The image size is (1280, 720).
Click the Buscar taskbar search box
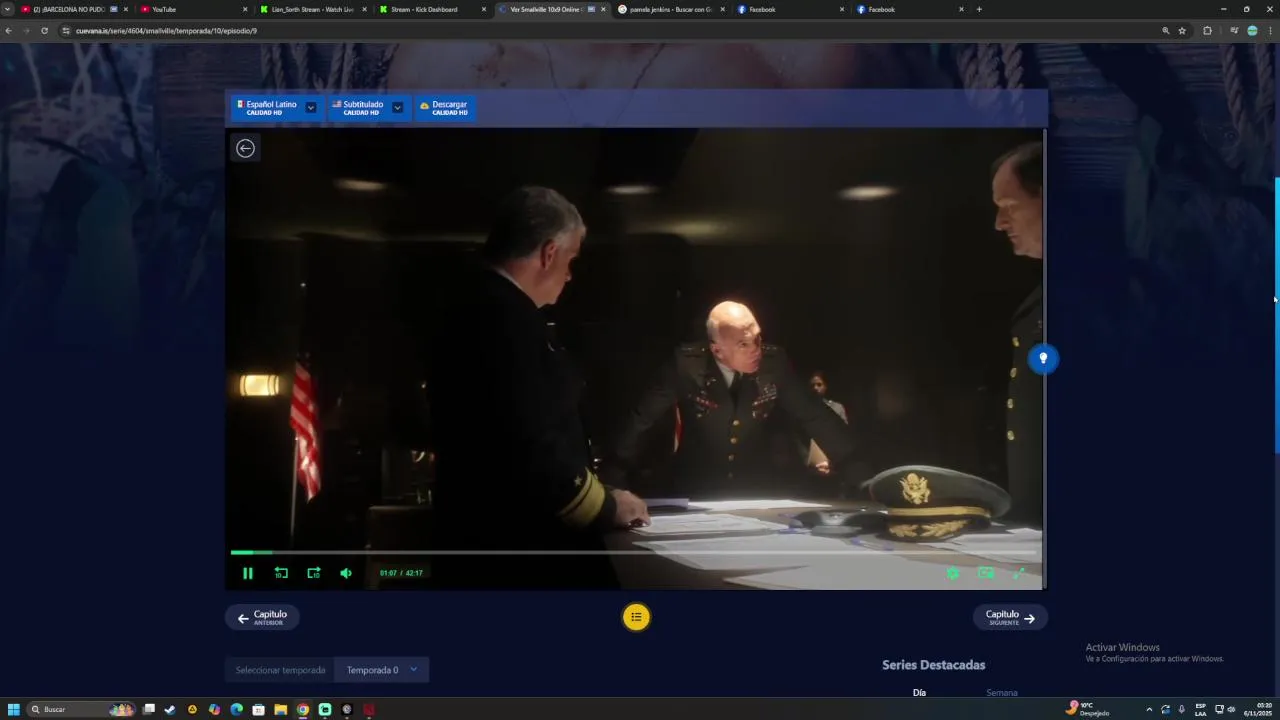point(80,710)
